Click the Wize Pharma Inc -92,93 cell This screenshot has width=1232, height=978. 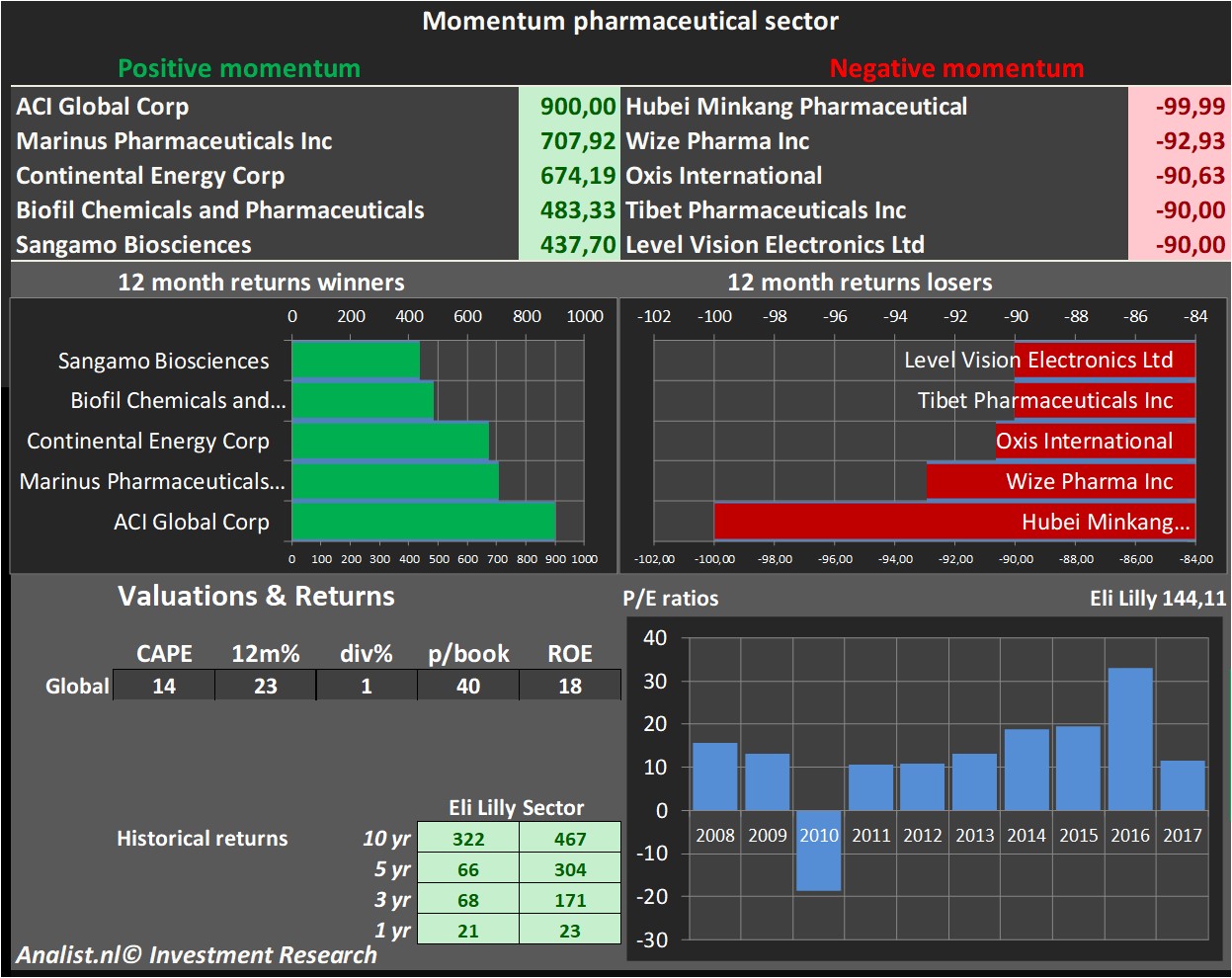coord(1179,141)
